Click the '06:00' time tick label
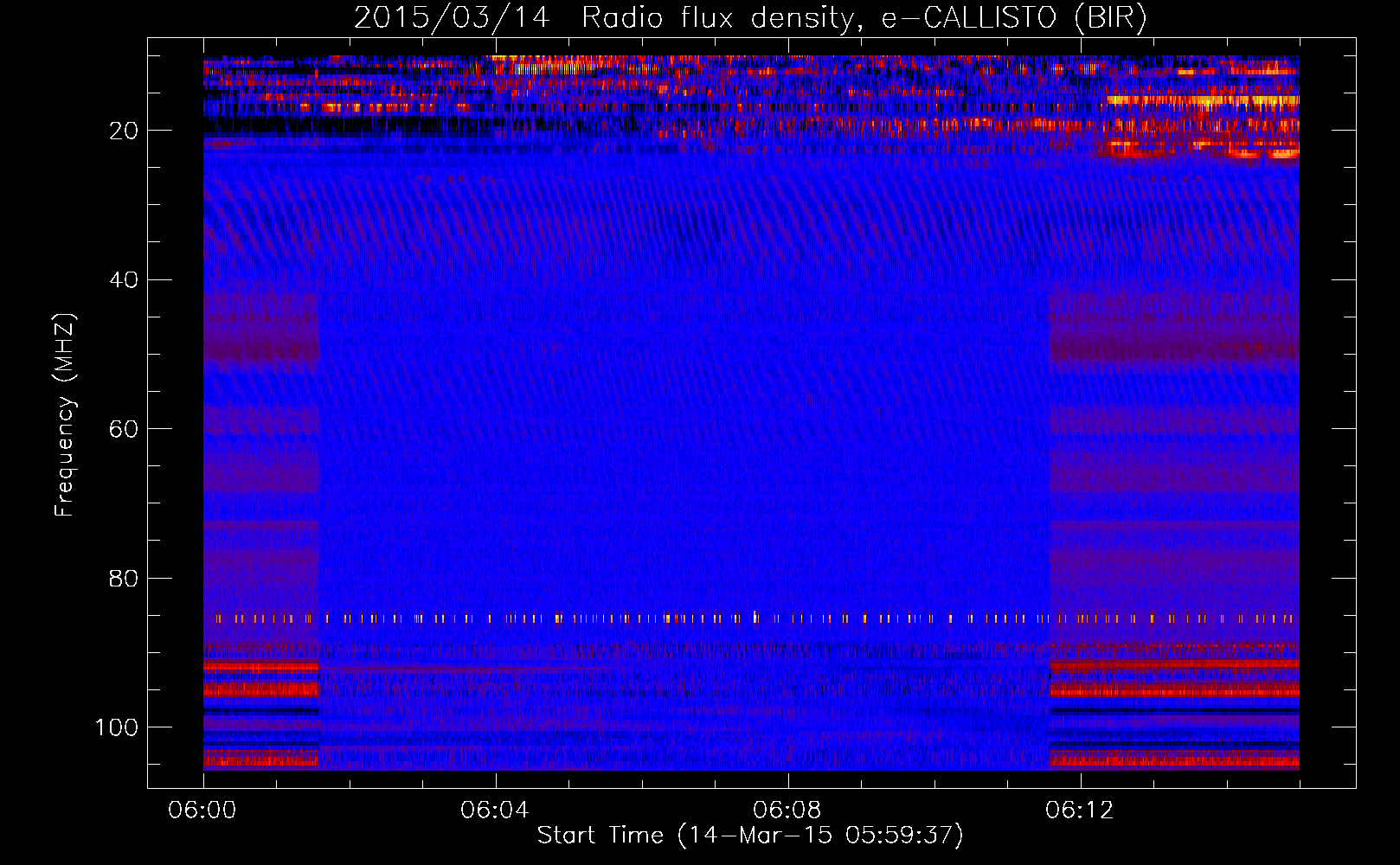The image size is (1400, 865). pos(203,810)
